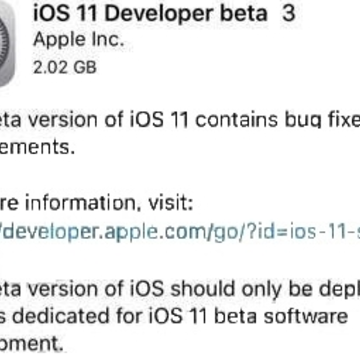Click the 2.02 GB download size
This screenshot has width=360, height=360.
pyautogui.click(x=65, y=67)
